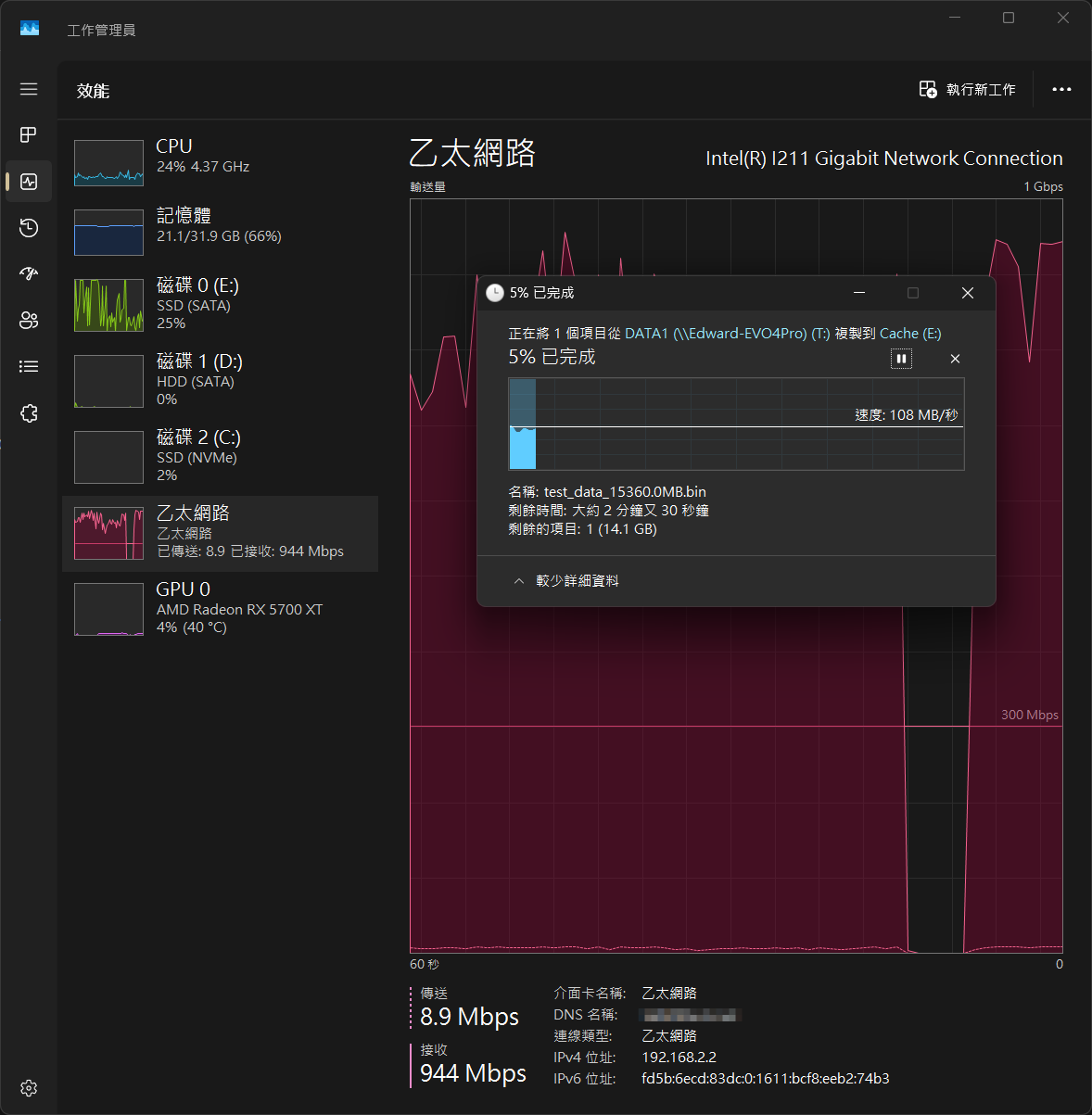
Task: Select 磁碟 0 (E:) SSD item
Action: click(220, 304)
